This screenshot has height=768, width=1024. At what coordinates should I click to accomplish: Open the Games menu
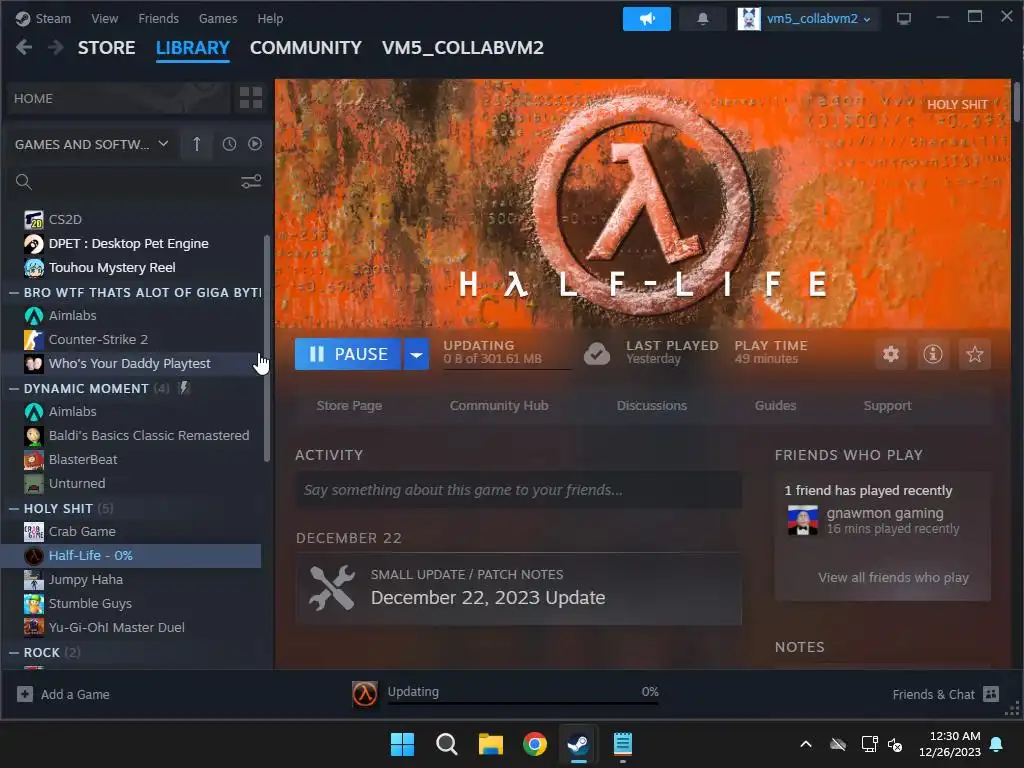tap(218, 18)
